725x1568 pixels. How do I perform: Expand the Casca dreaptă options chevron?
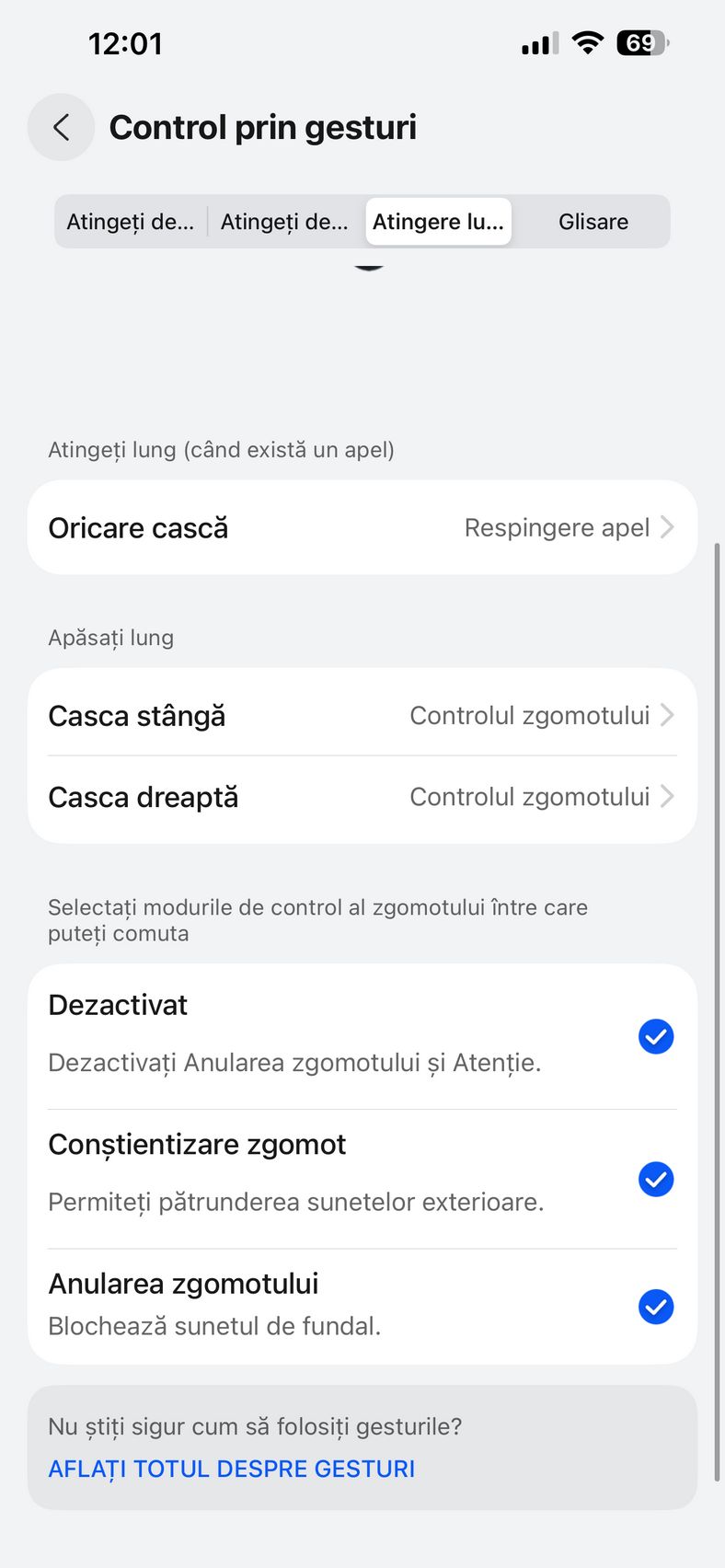[x=668, y=796]
